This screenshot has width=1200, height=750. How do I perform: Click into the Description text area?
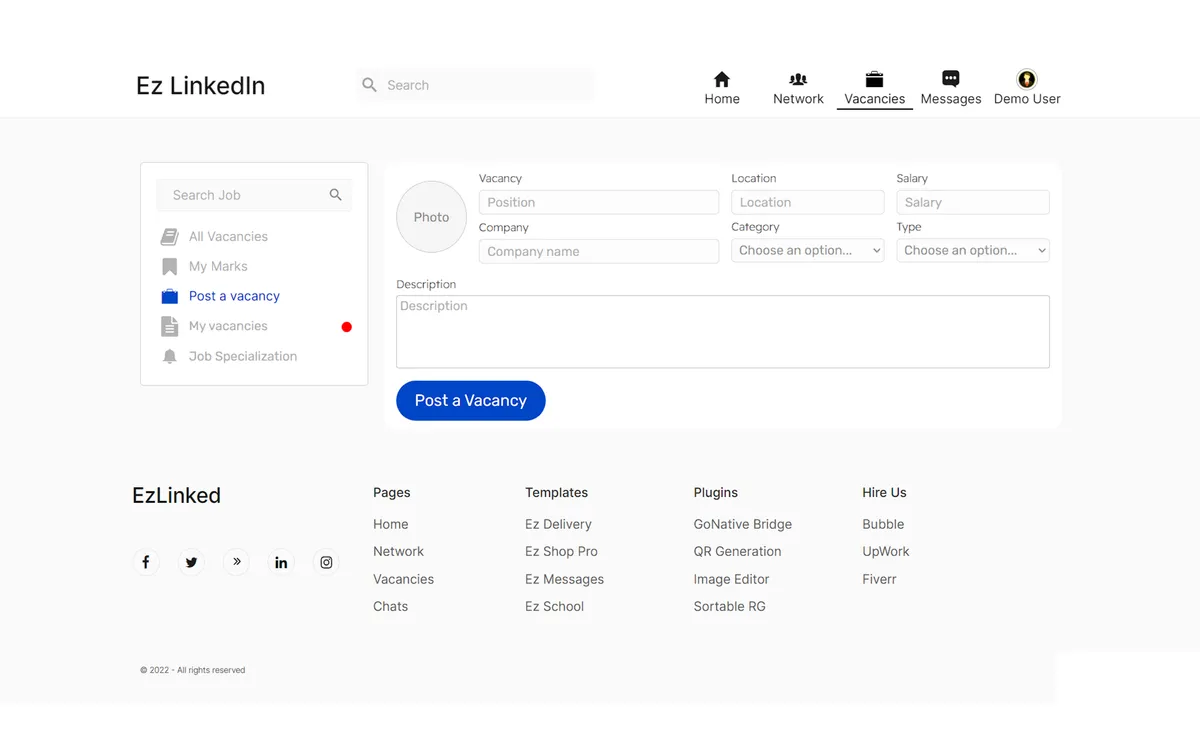(x=723, y=332)
